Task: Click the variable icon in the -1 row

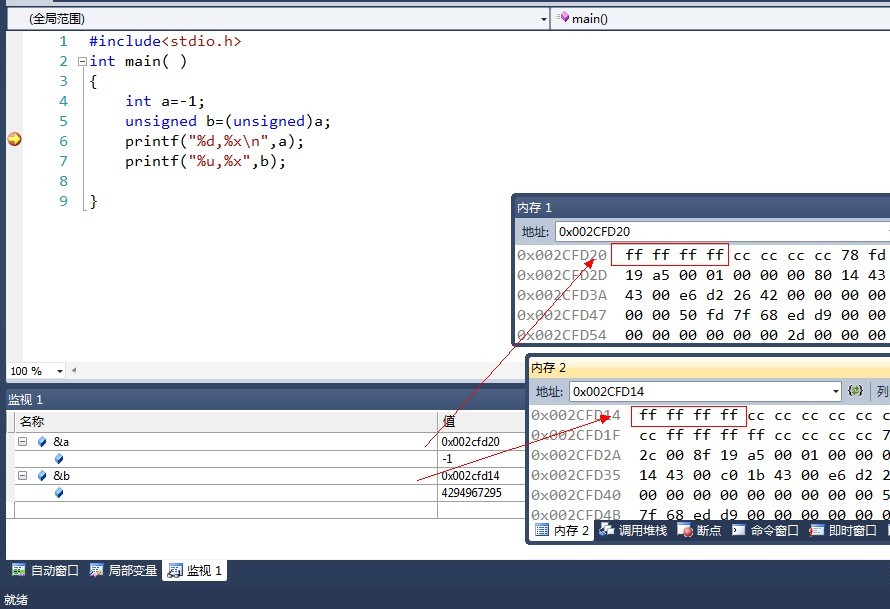Action: coord(59,459)
